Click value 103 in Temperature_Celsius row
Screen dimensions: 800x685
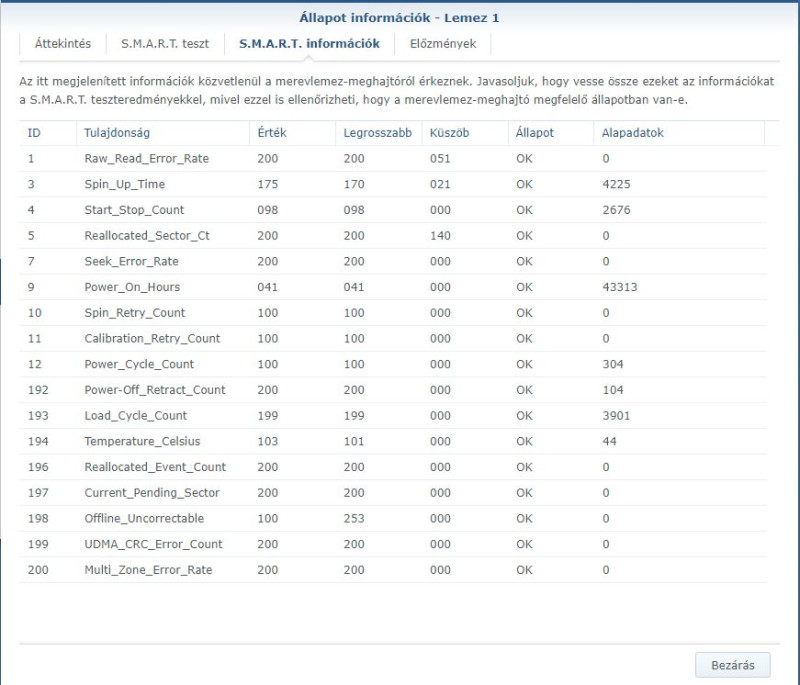[x=268, y=441]
